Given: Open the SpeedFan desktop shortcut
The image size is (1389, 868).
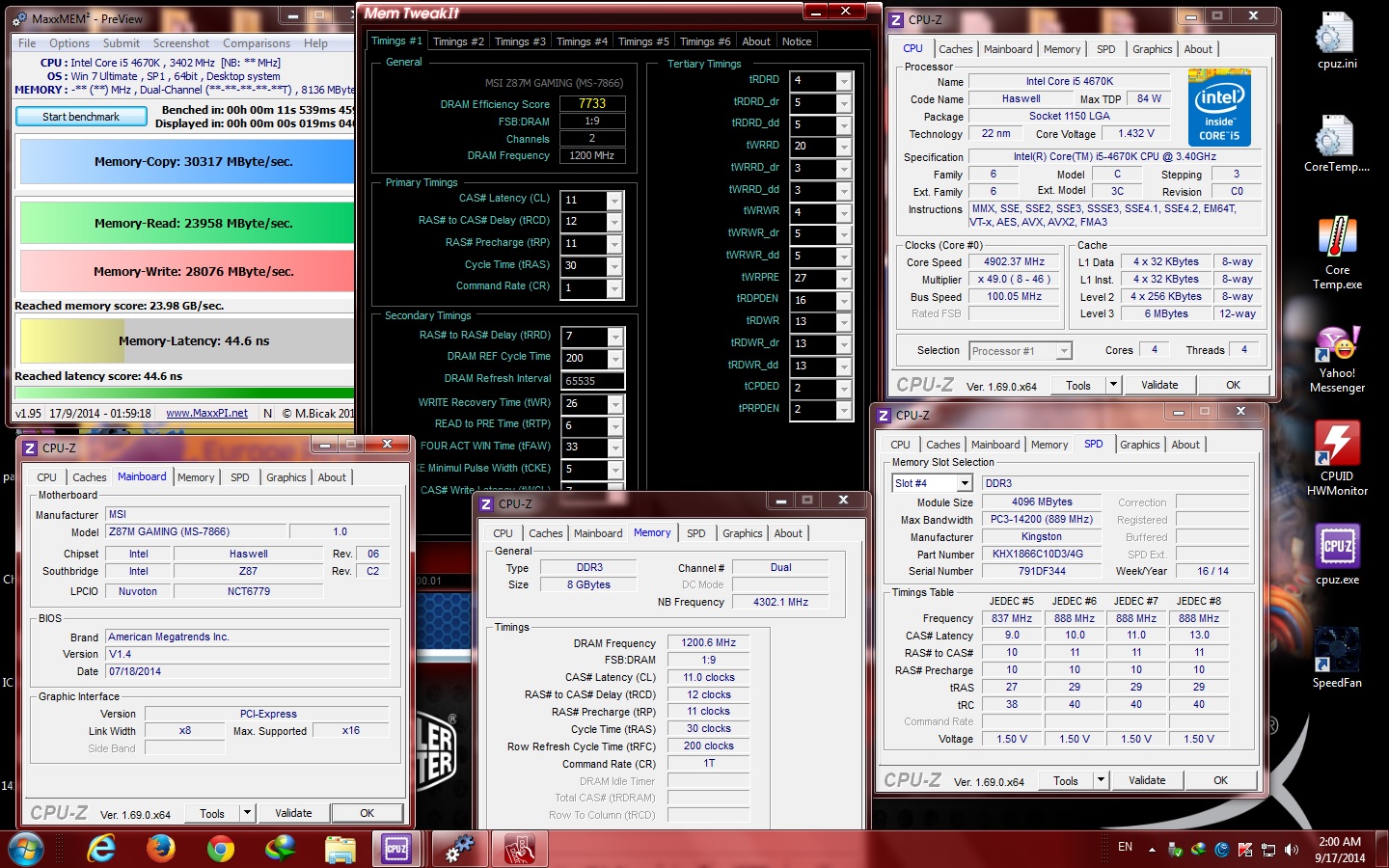Looking at the screenshot, I should point(1337,658).
